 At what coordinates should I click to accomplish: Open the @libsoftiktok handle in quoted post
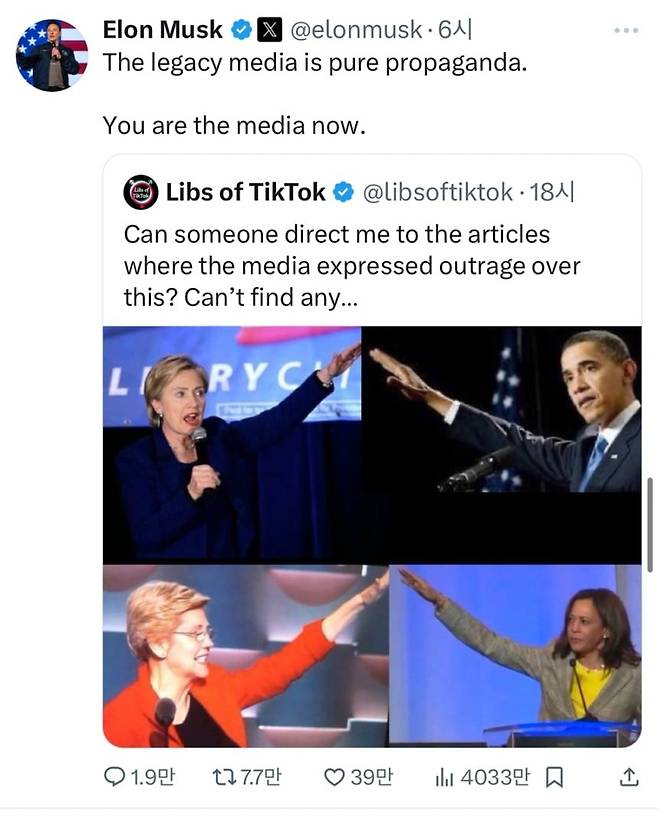pos(436,192)
